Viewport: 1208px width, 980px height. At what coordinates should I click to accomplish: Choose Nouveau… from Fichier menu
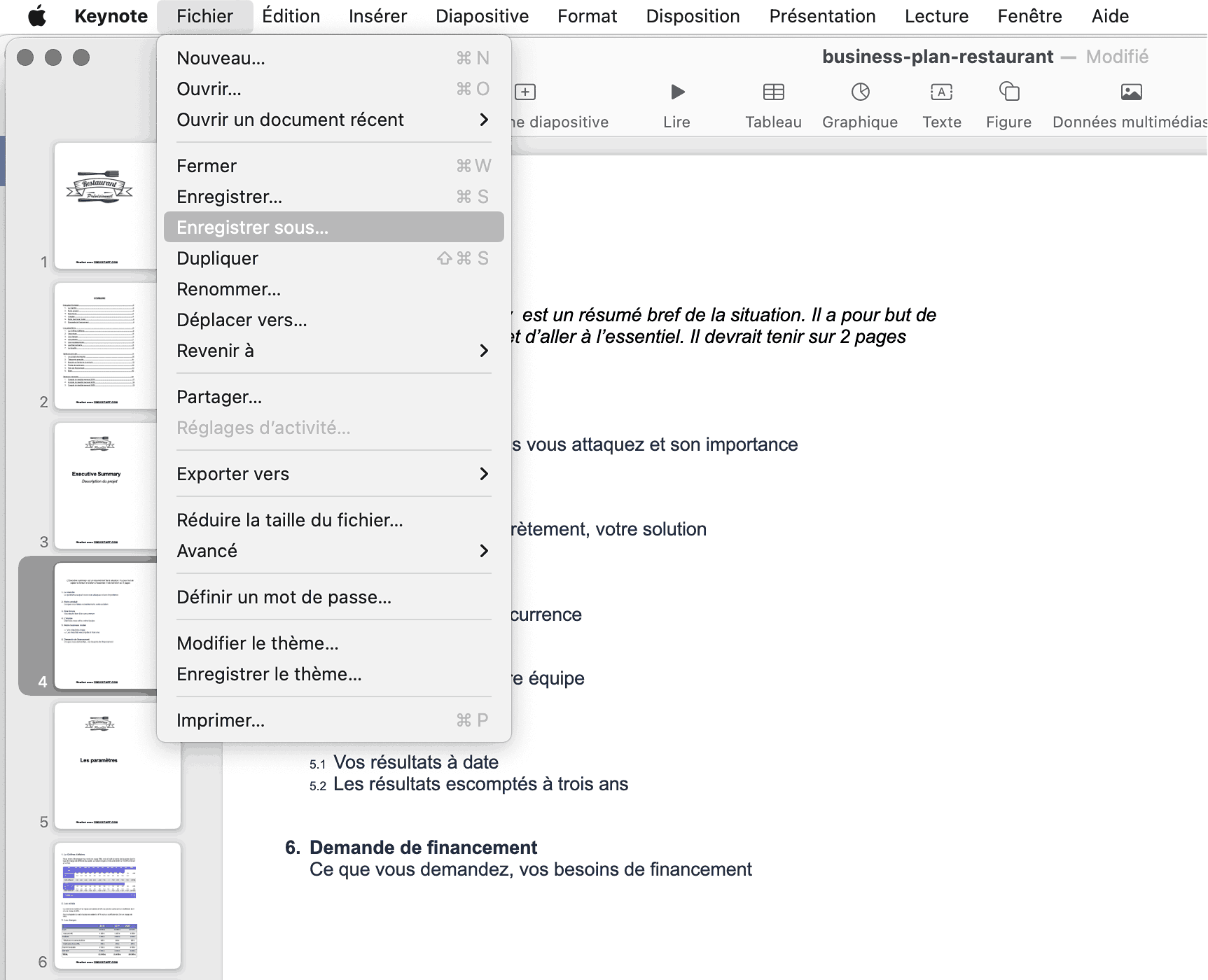click(x=333, y=58)
